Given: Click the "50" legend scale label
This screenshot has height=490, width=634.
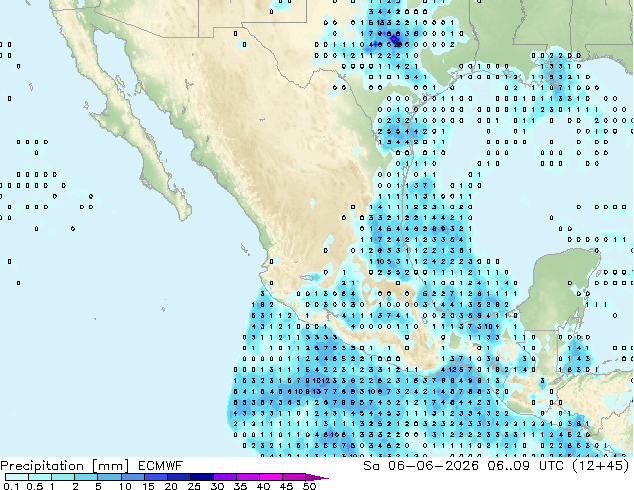Looking at the screenshot, I should [x=309, y=486].
